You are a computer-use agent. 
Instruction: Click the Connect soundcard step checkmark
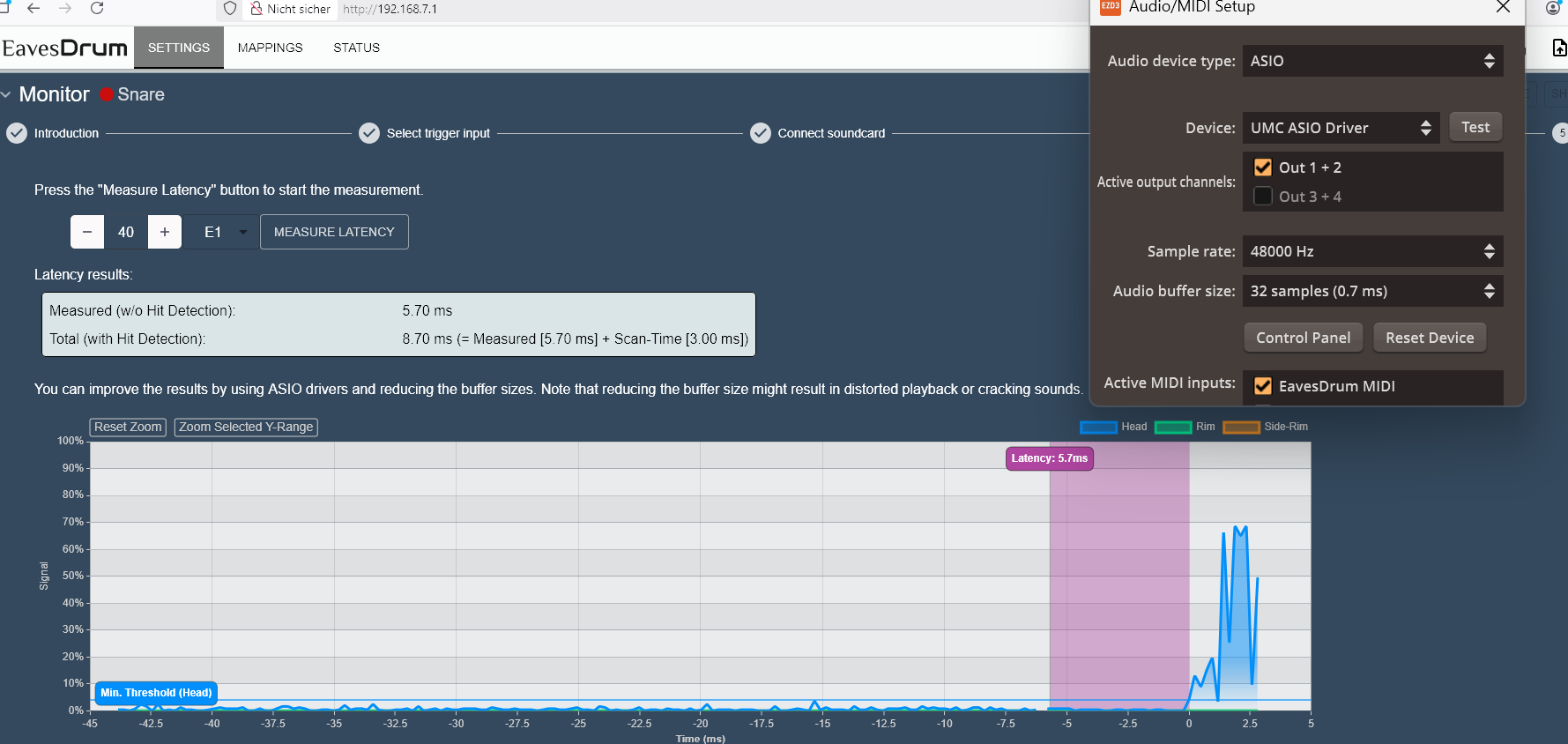[760, 133]
